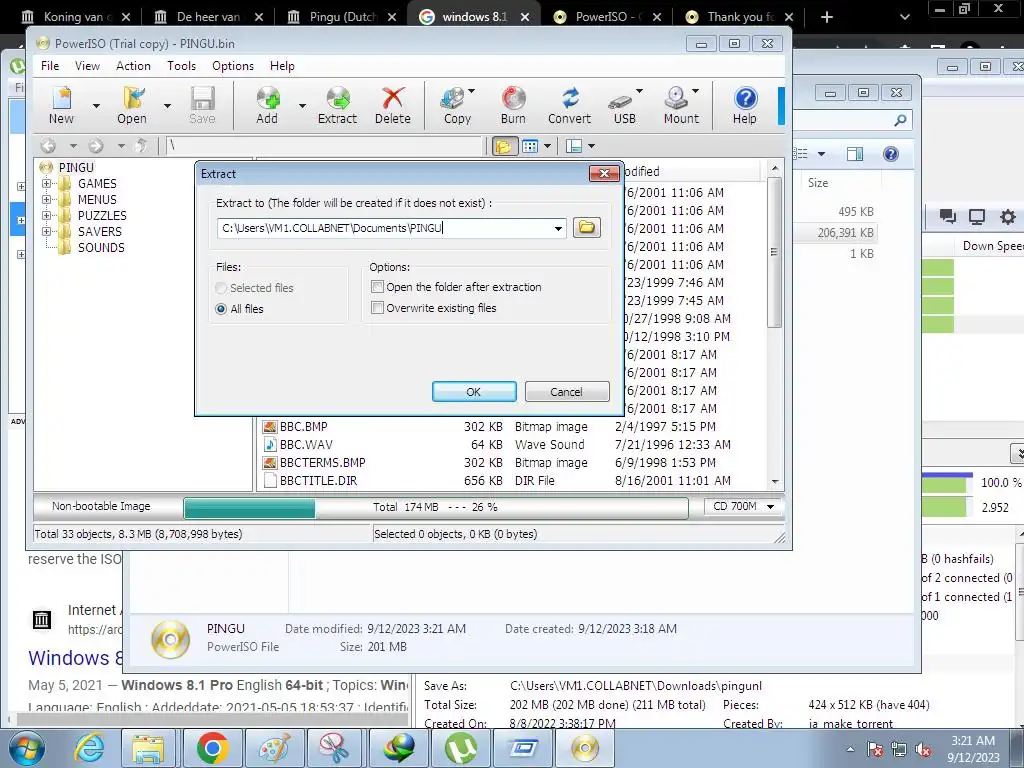Click the clock showing 3:21 AM in system tray
This screenshot has width=1024, height=768.
pyautogui.click(x=973, y=748)
